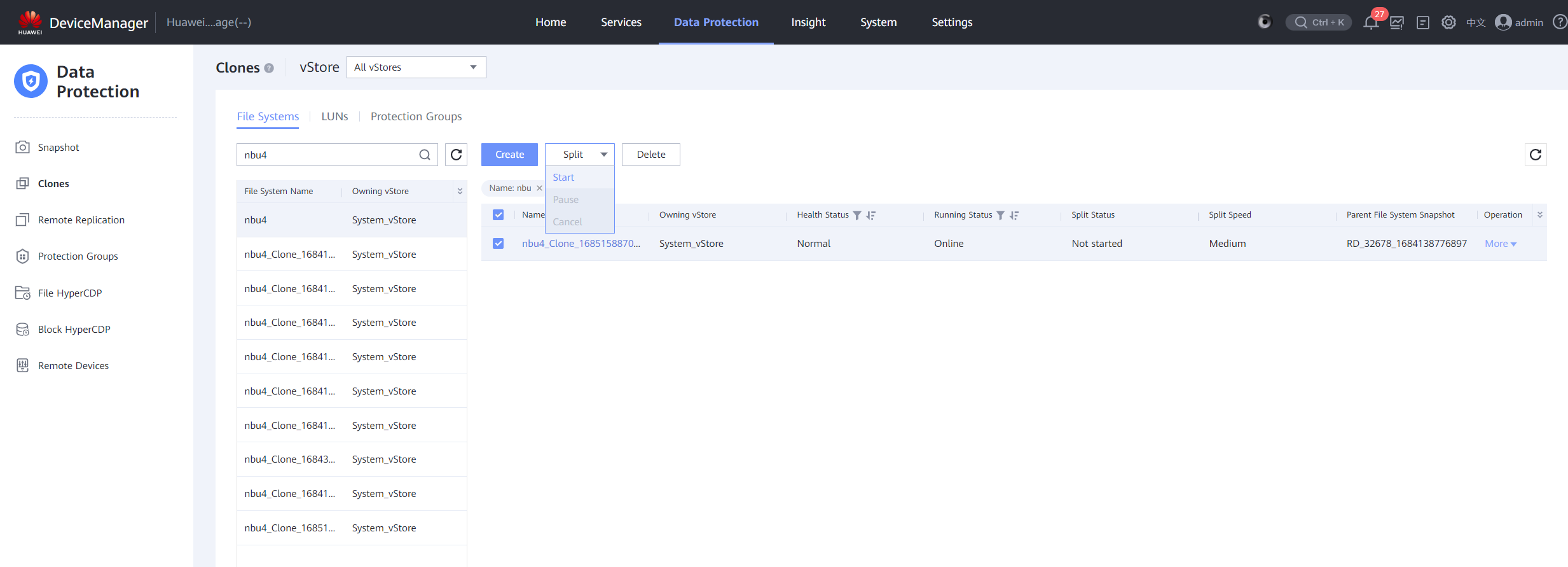Open the performance monitor icon in header
The image size is (1568, 567).
(1397, 23)
